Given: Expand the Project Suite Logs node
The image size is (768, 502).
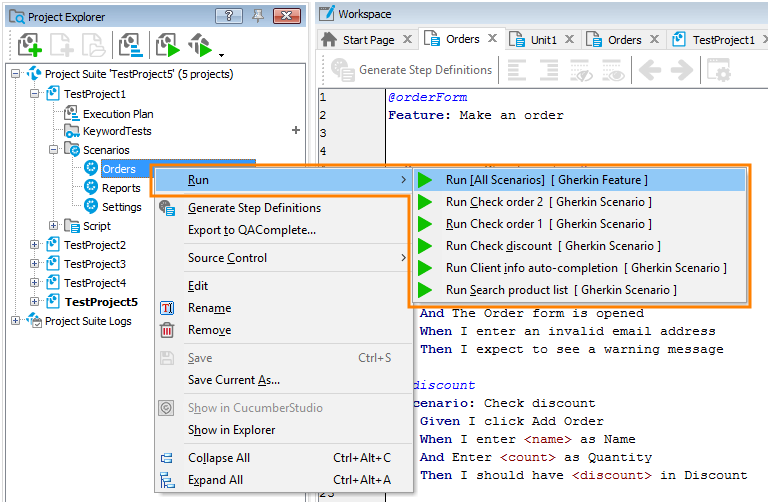Looking at the screenshot, I should [16, 321].
